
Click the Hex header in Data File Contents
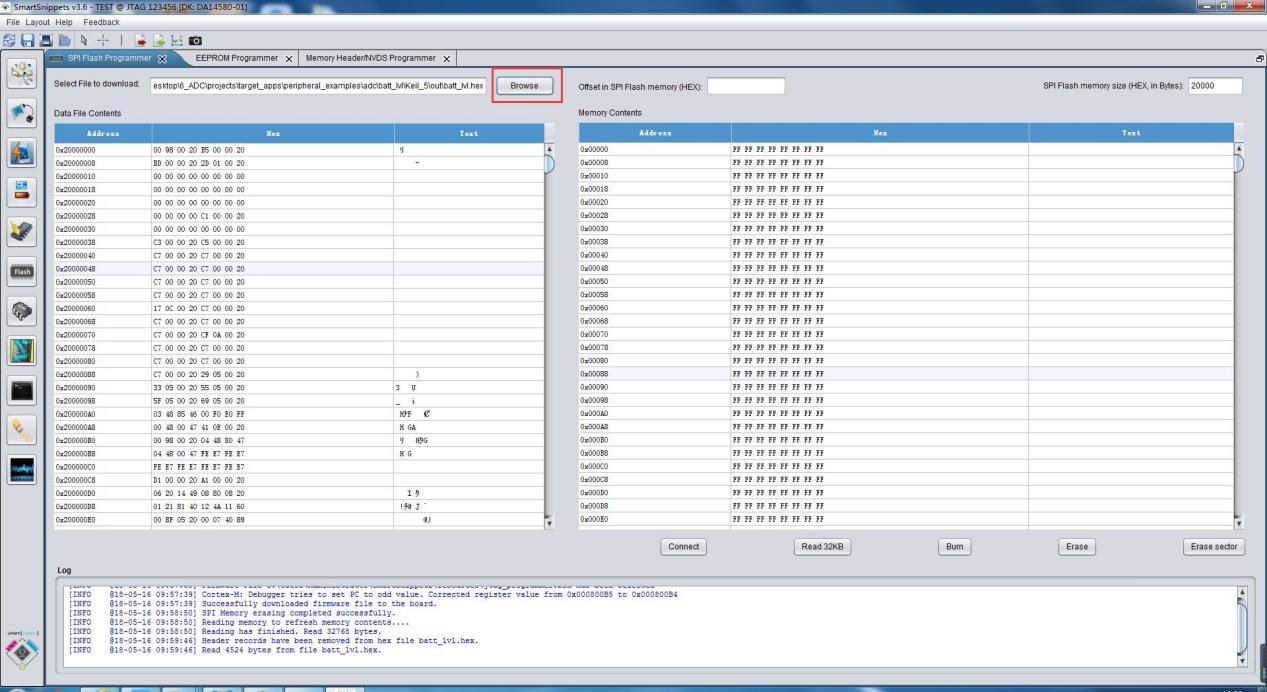273,133
